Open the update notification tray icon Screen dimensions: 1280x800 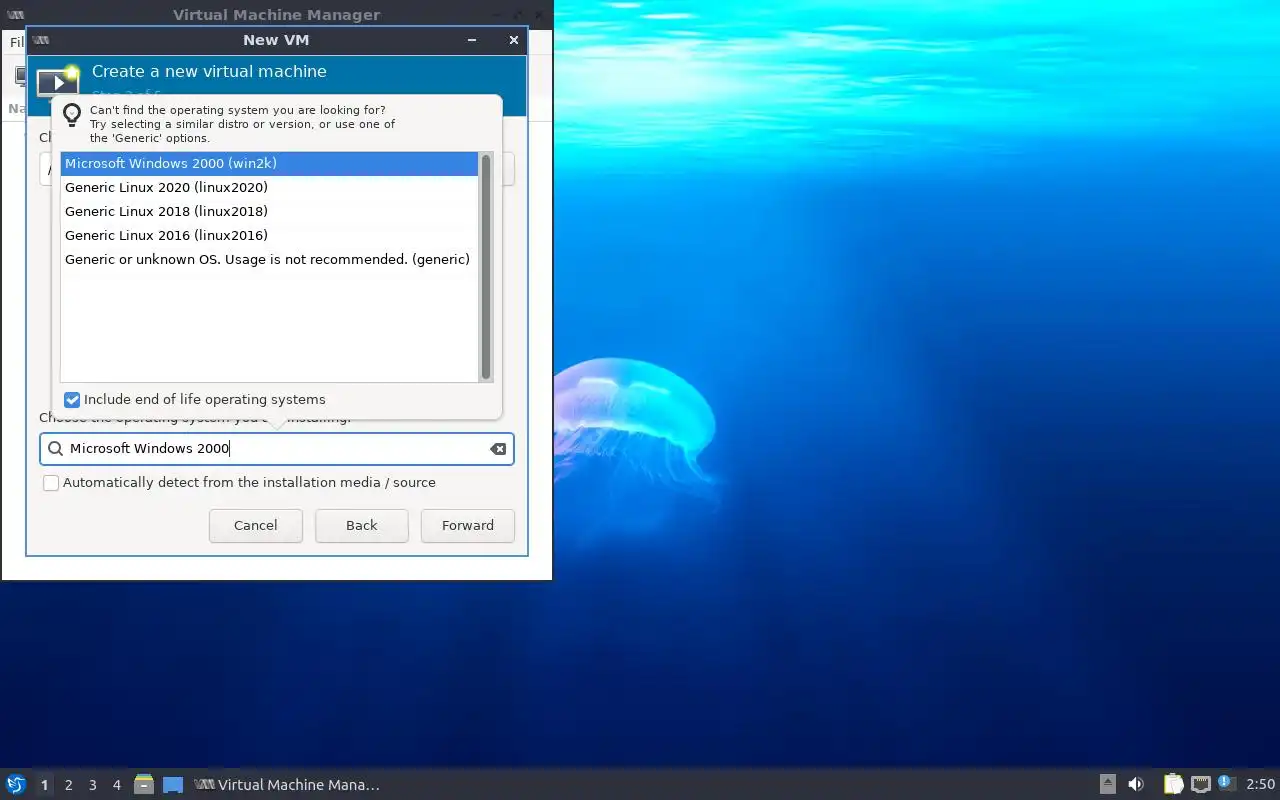(1226, 784)
